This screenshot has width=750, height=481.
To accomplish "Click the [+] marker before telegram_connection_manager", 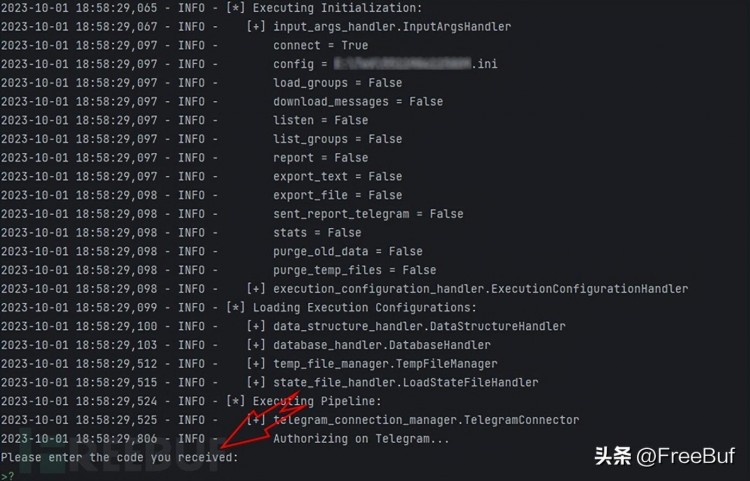I will (x=255, y=420).
